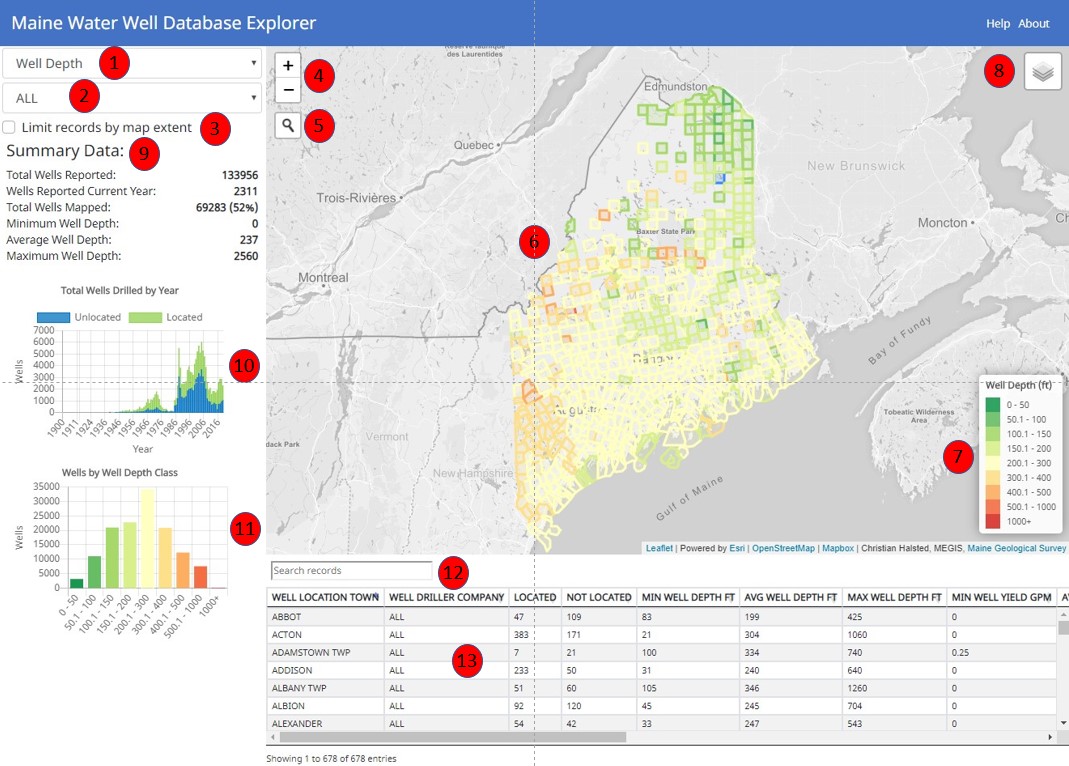Zoom out on the map
Viewport: 1069px width, 766px height.
pos(288,90)
